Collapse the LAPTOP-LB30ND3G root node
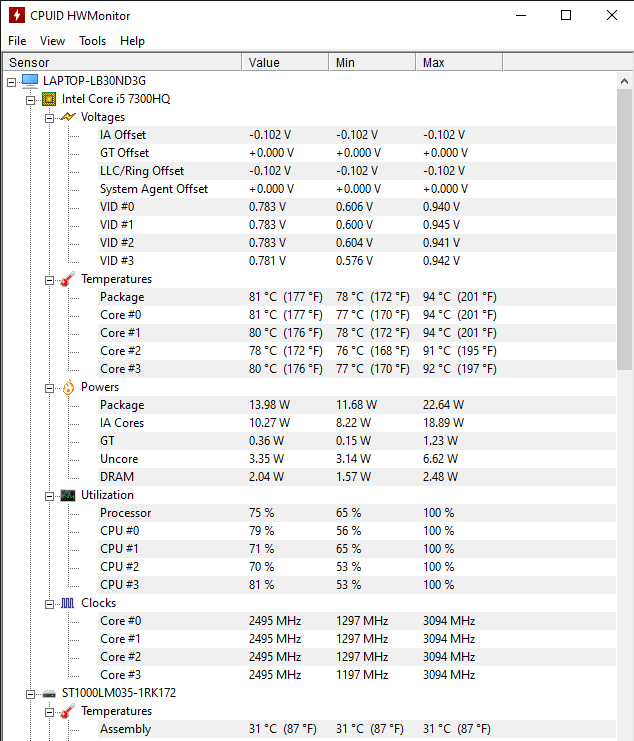This screenshot has height=741, width=634. (x=11, y=82)
